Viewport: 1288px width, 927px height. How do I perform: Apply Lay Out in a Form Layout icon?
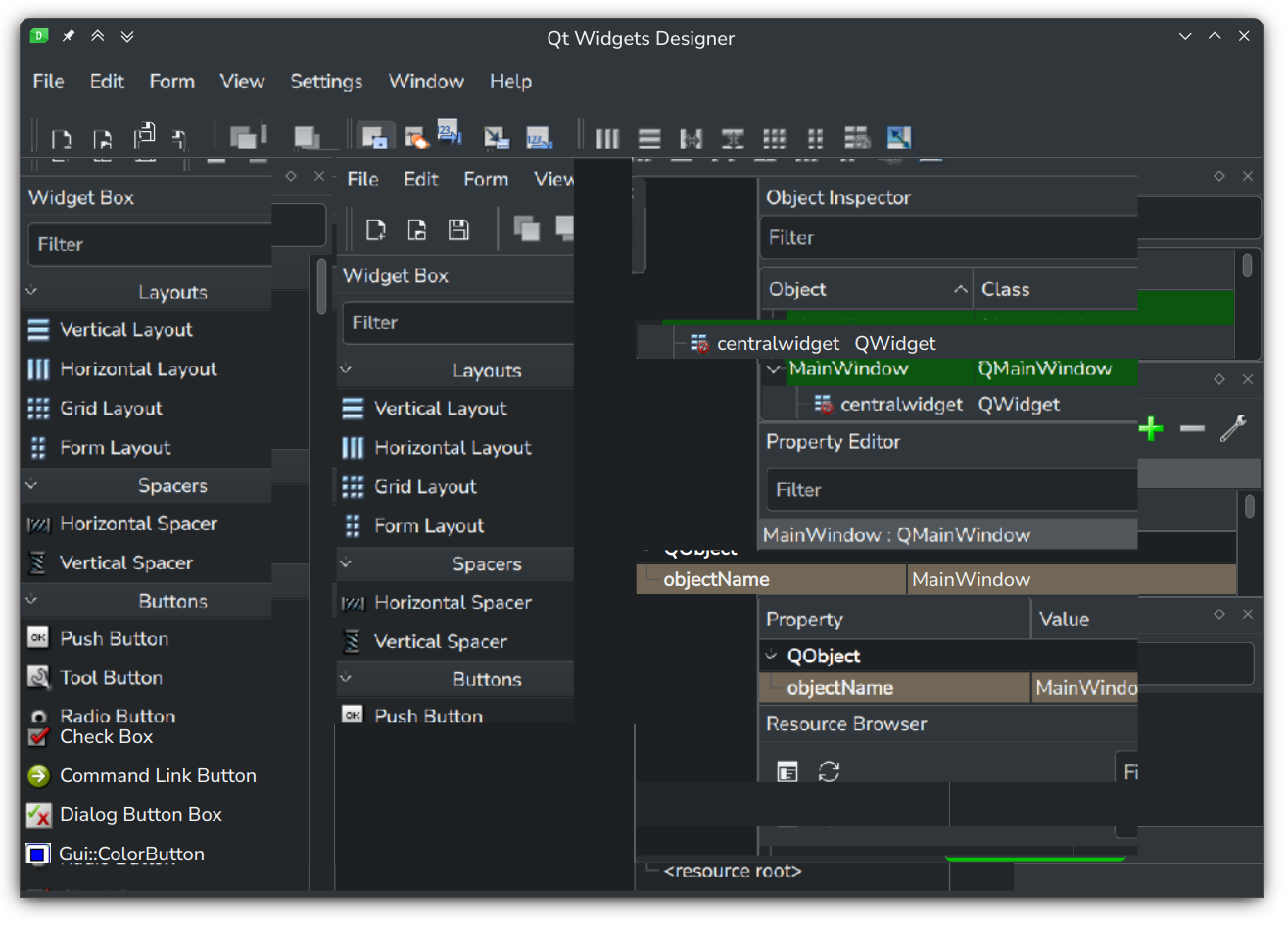click(x=815, y=138)
